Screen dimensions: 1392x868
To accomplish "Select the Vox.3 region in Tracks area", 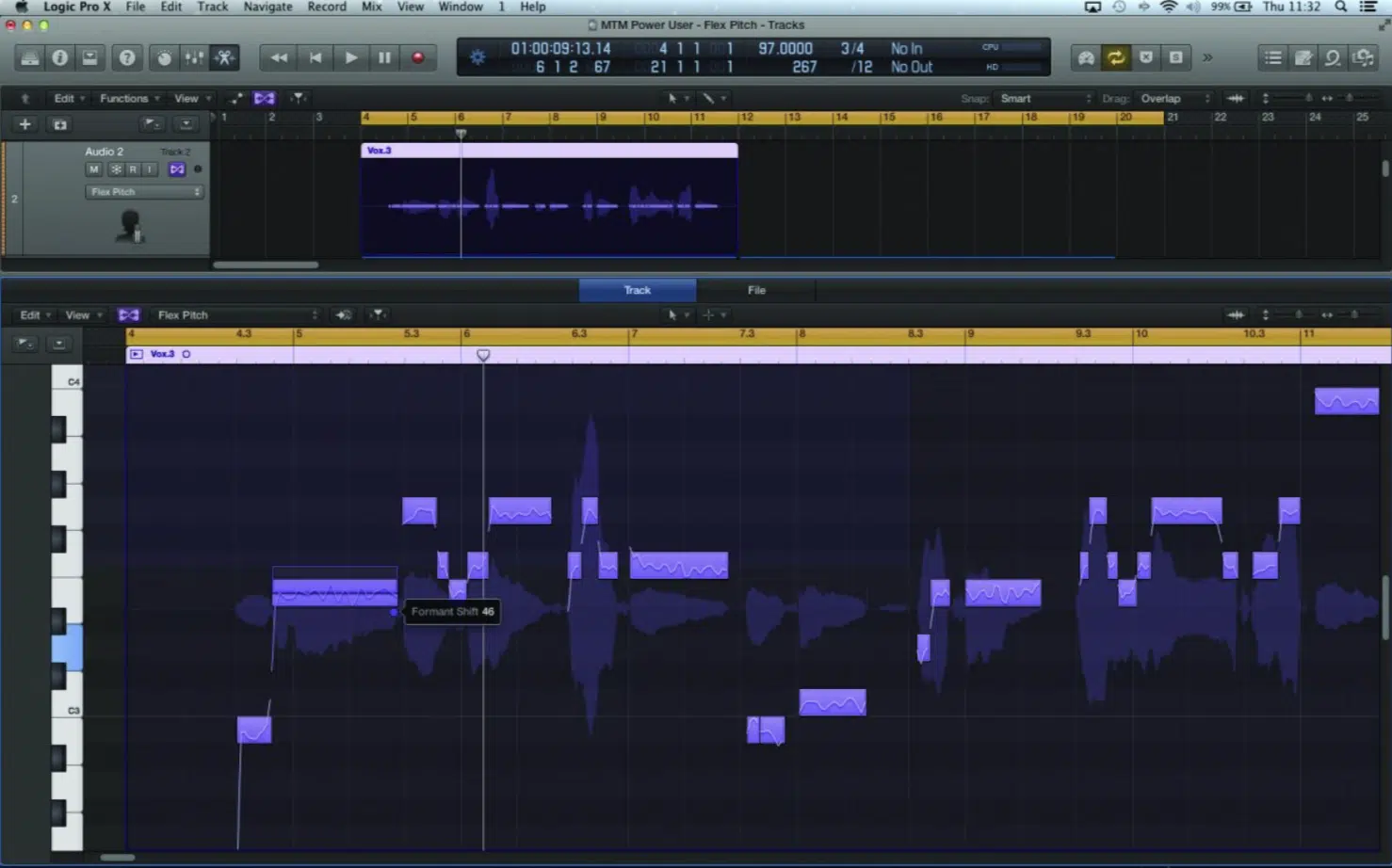I will (549, 200).
